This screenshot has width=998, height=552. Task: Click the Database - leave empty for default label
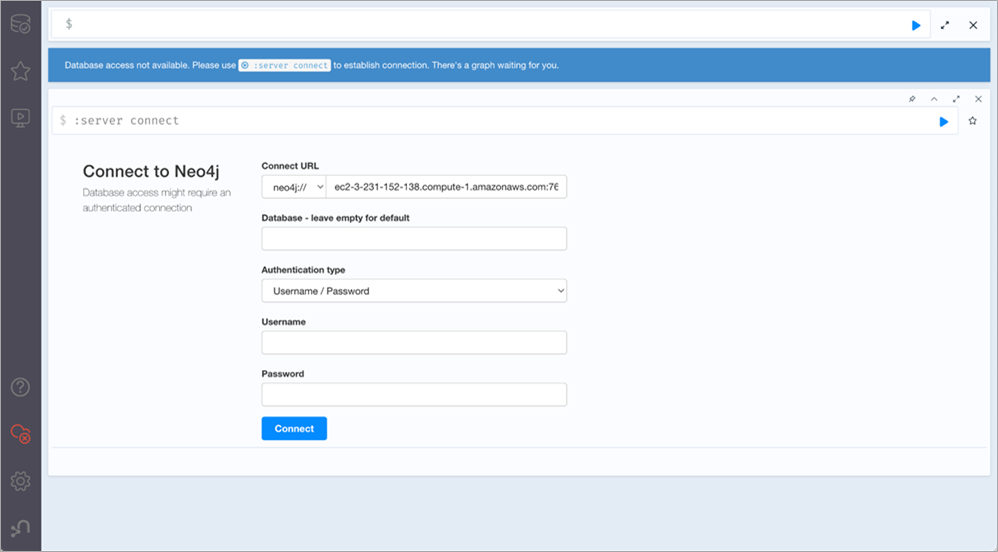click(x=335, y=218)
